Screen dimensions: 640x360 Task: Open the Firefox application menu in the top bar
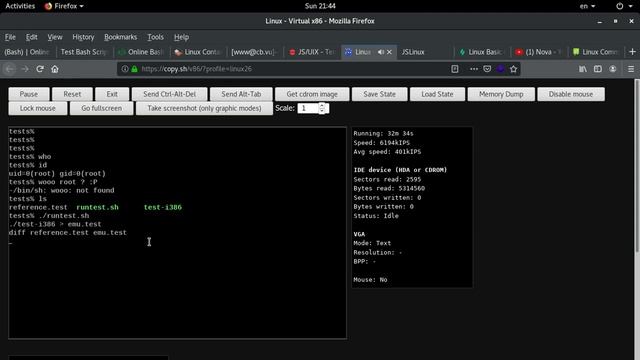(64, 6)
